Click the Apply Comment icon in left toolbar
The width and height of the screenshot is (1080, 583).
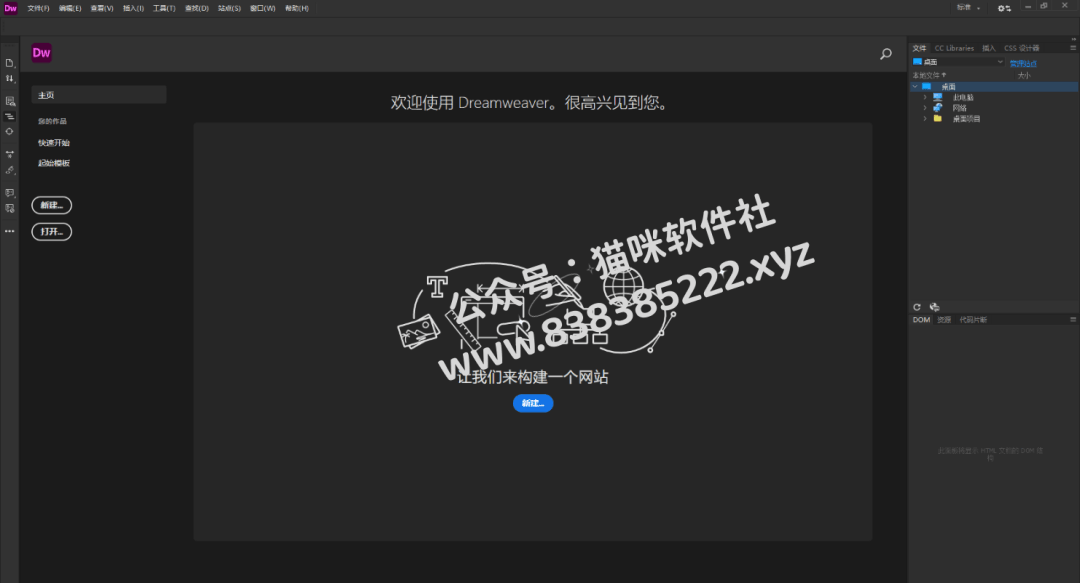click(10, 193)
